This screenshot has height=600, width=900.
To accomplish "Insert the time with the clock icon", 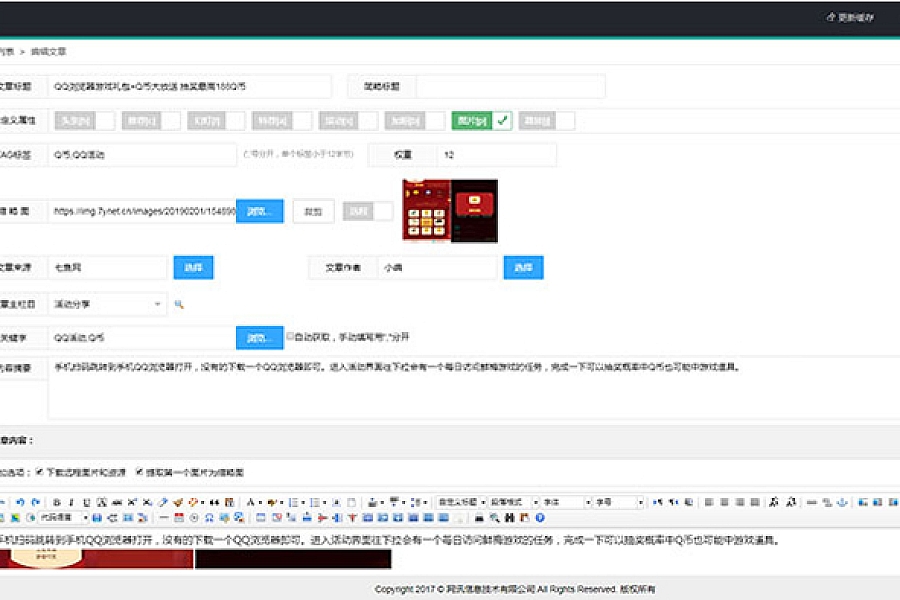I will pyautogui.click(x=194, y=518).
